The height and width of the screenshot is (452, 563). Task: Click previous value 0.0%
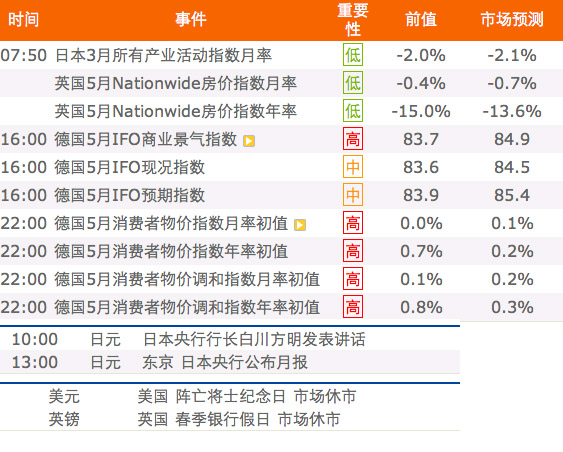421,224
